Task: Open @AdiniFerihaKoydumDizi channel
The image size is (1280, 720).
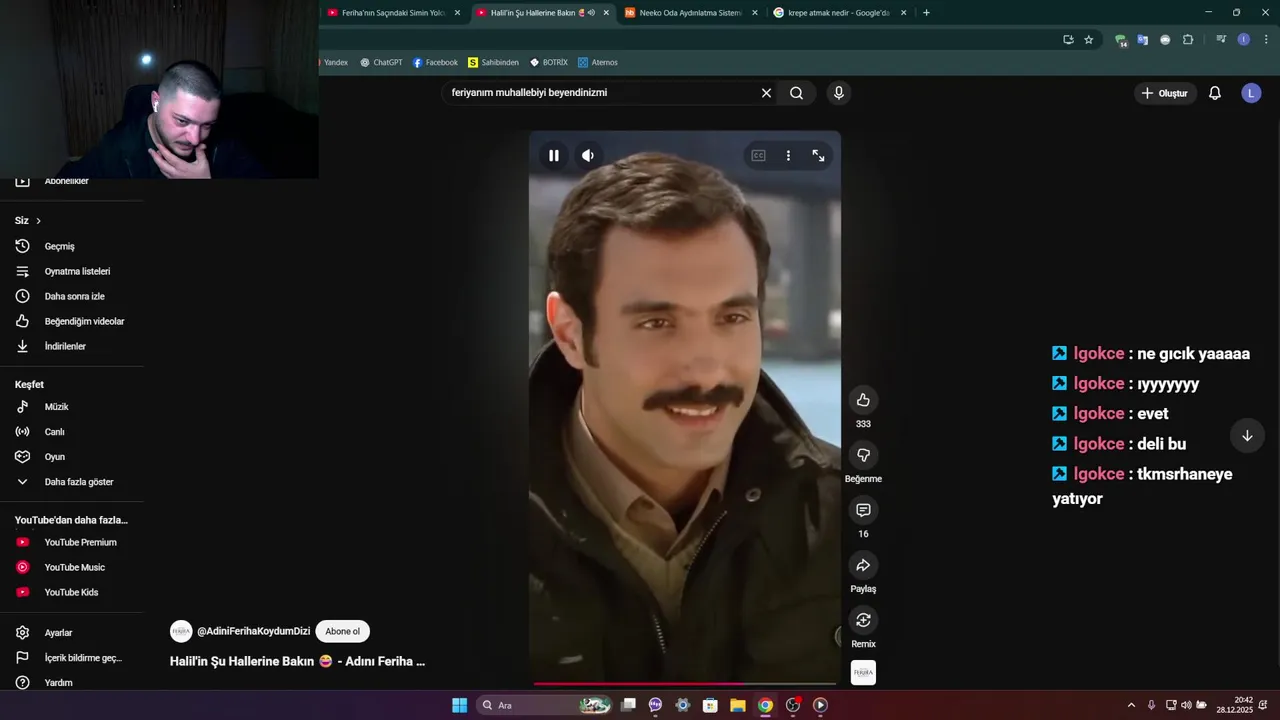Action: [x=253, y=631]
